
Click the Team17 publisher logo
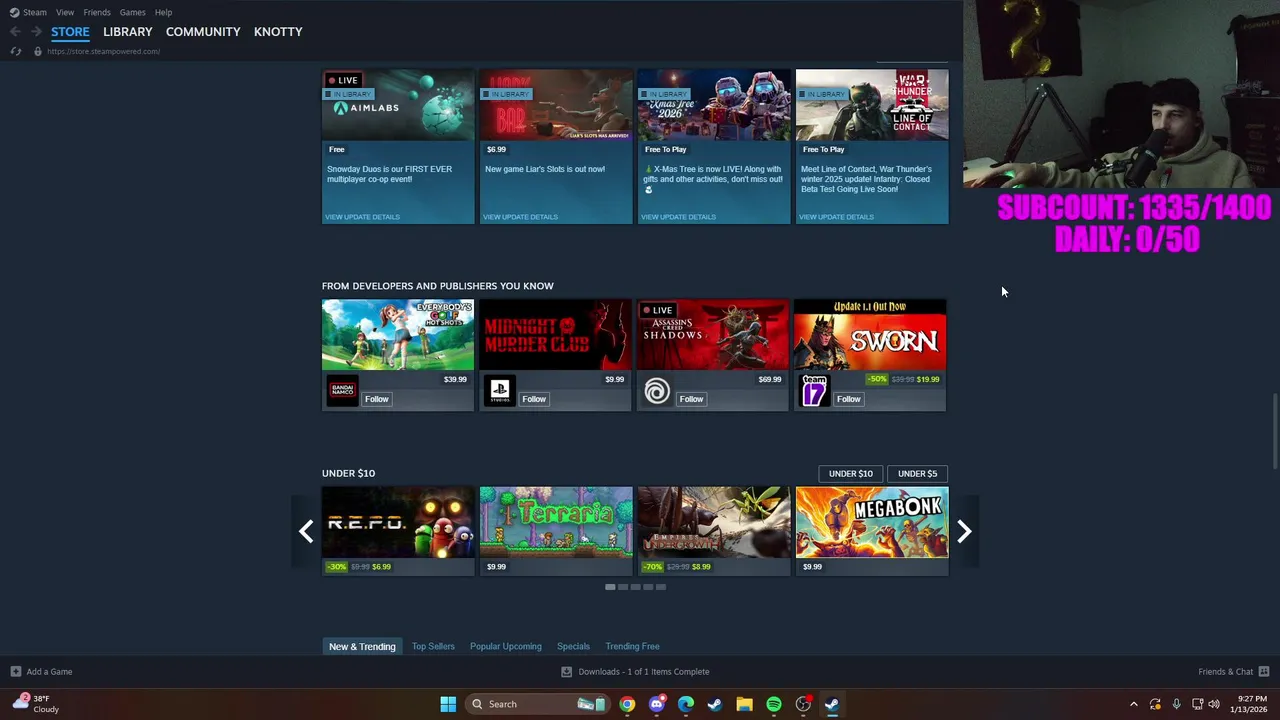(815, 391)
